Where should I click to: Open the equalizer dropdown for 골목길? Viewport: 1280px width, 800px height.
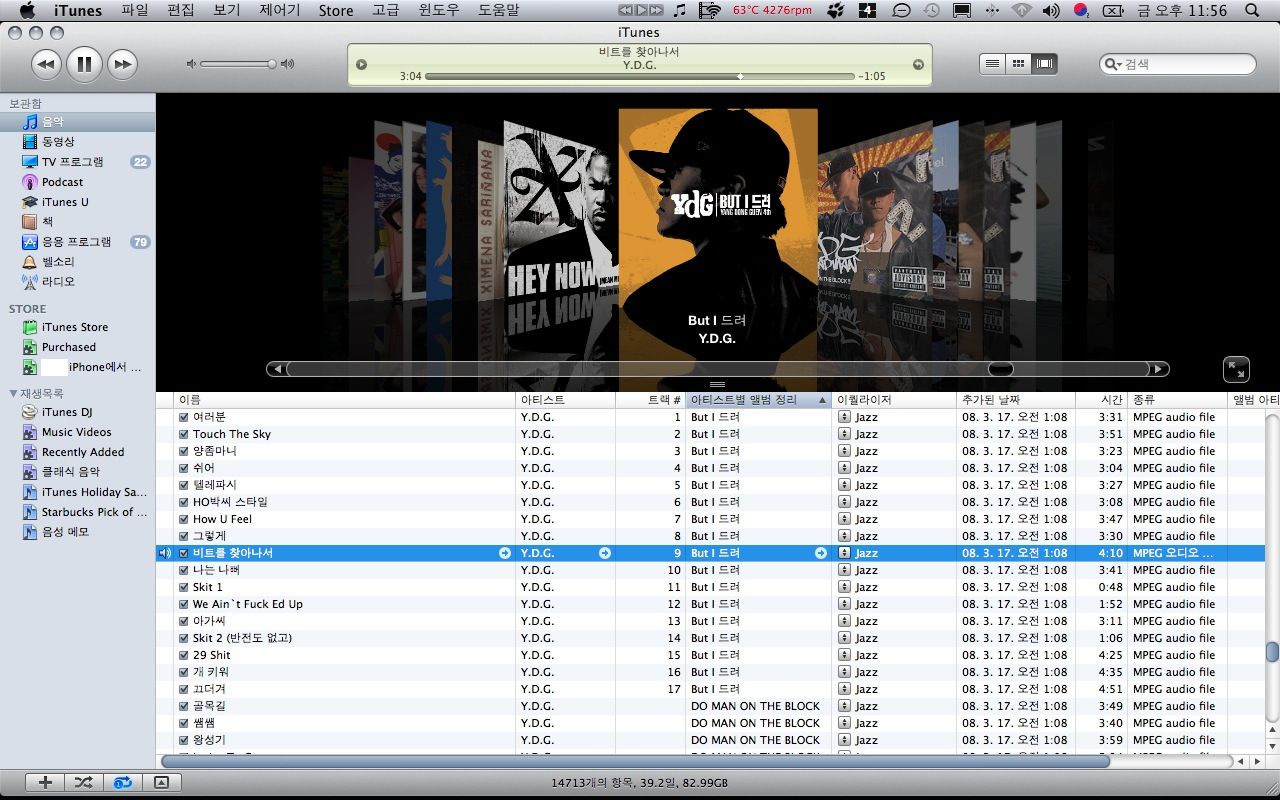click(844, 706)
